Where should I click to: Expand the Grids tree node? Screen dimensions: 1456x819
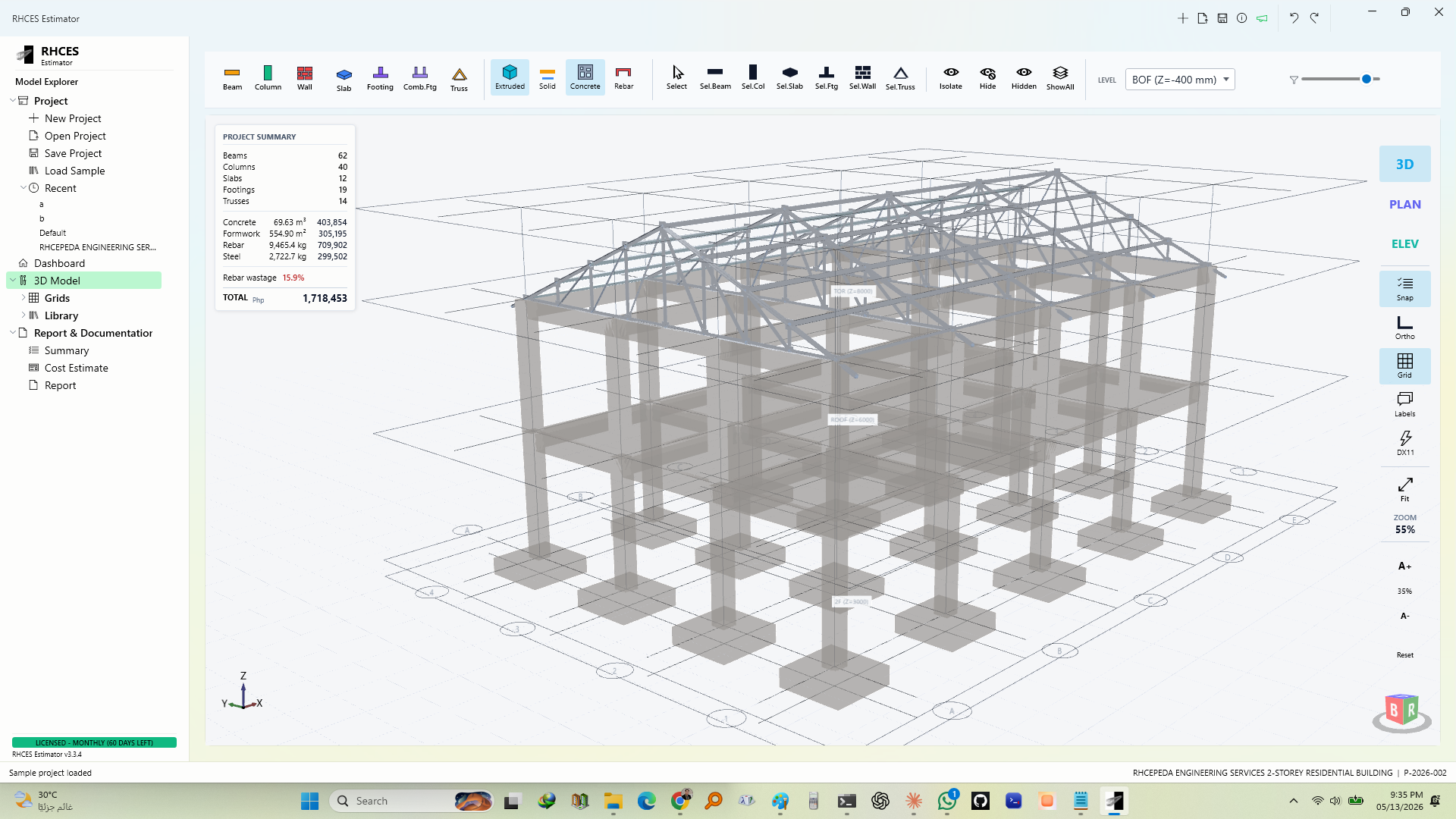24,298
